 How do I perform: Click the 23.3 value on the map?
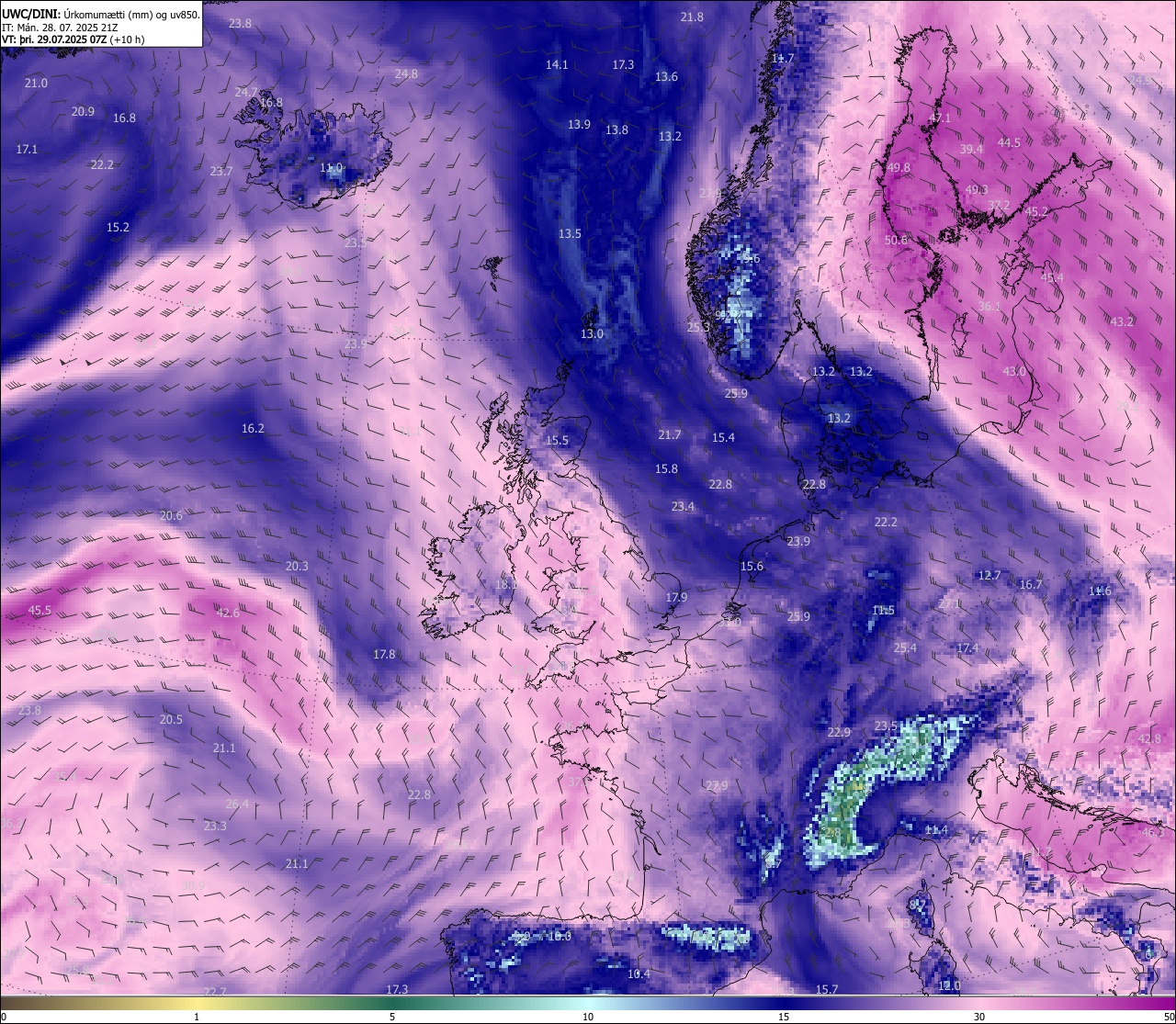(x=215, y=826)
